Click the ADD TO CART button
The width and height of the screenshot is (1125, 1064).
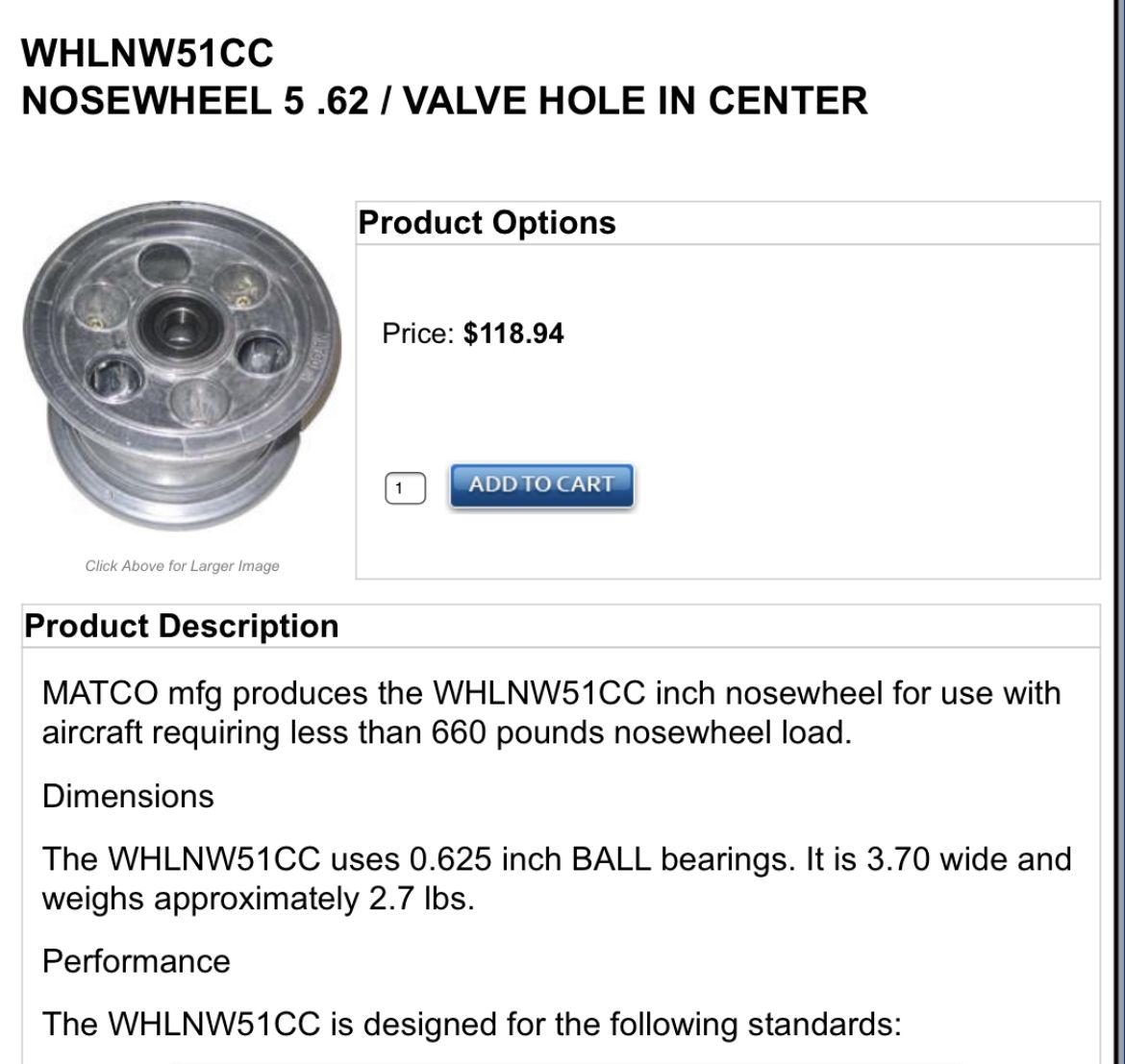pos(541,484)
